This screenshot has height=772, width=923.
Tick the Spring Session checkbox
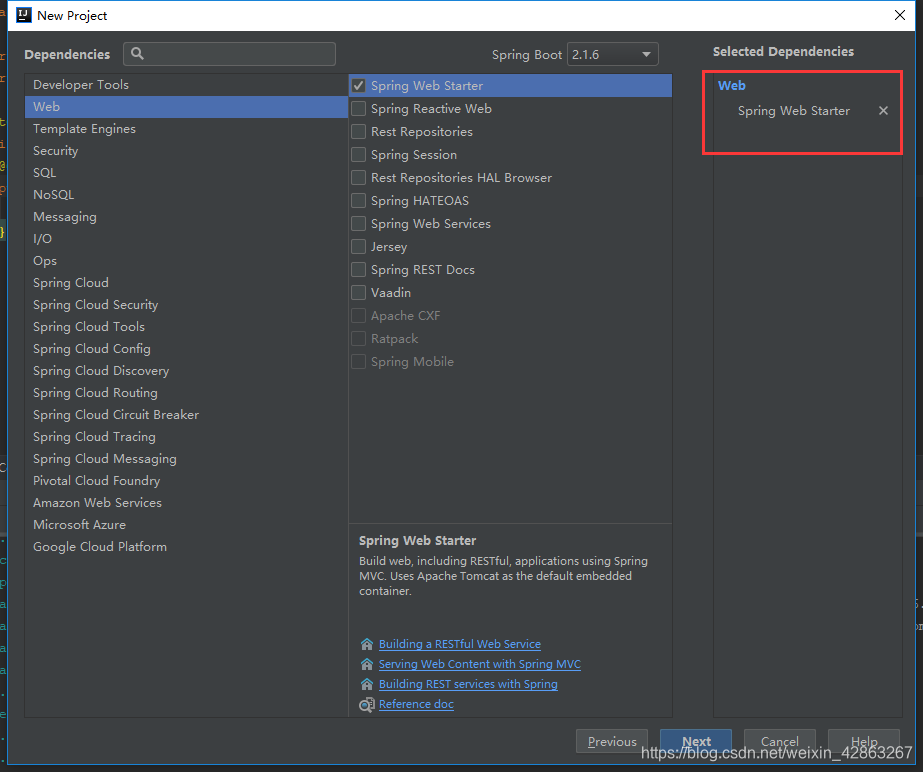[x=358, y=155]
